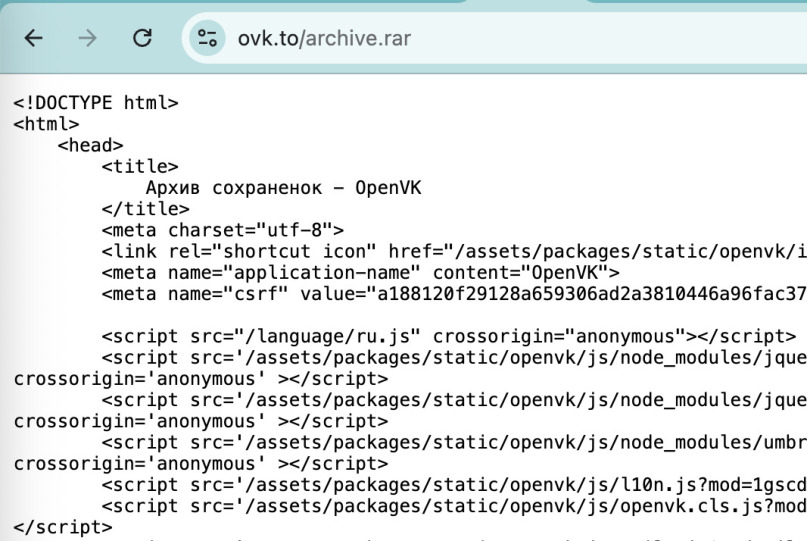The width and height of the screenshot is (807, 541).
Task: Open site information icon in address bar
Action: click(207, 38)
